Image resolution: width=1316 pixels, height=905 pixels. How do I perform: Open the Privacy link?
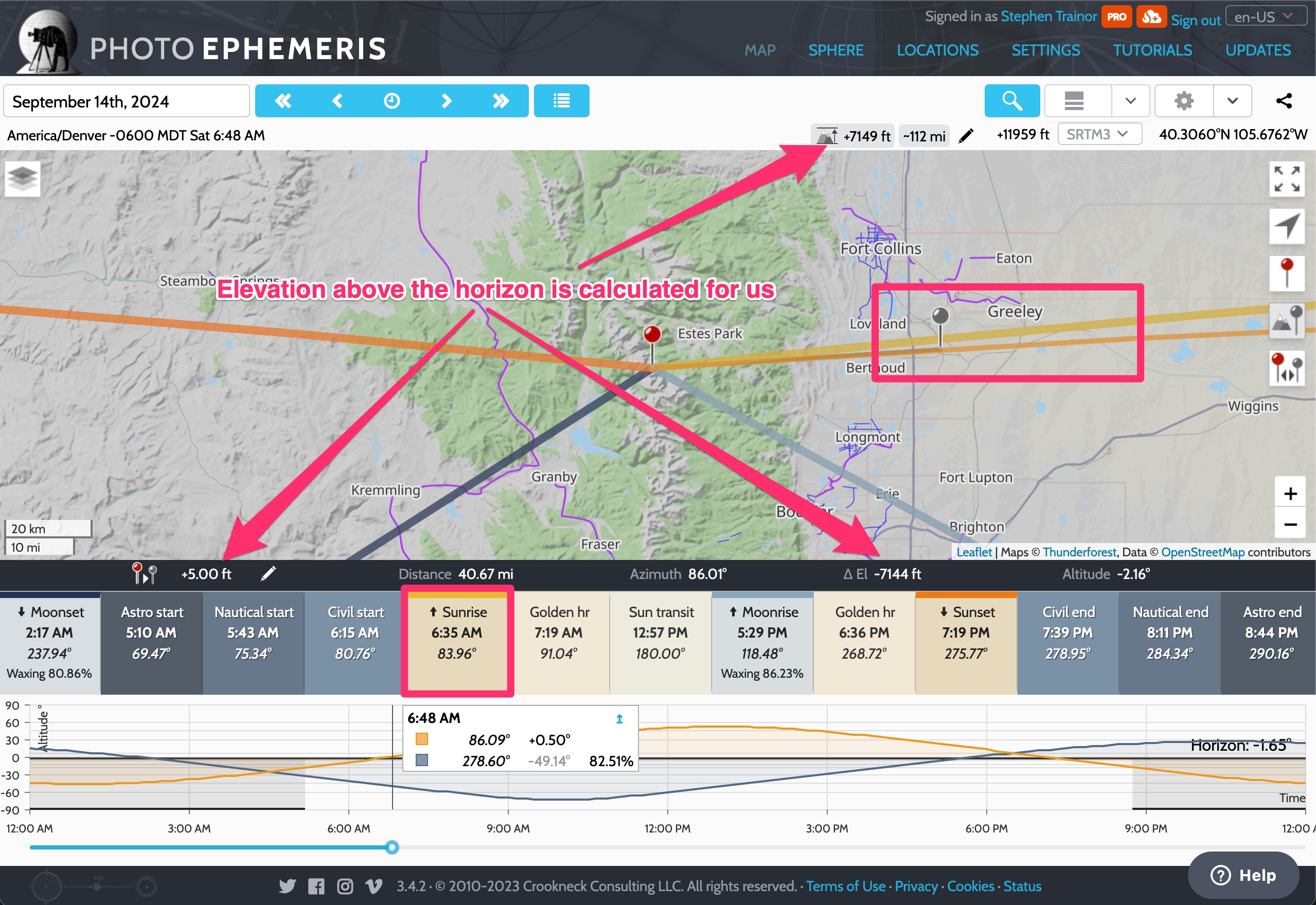[916, 886]
